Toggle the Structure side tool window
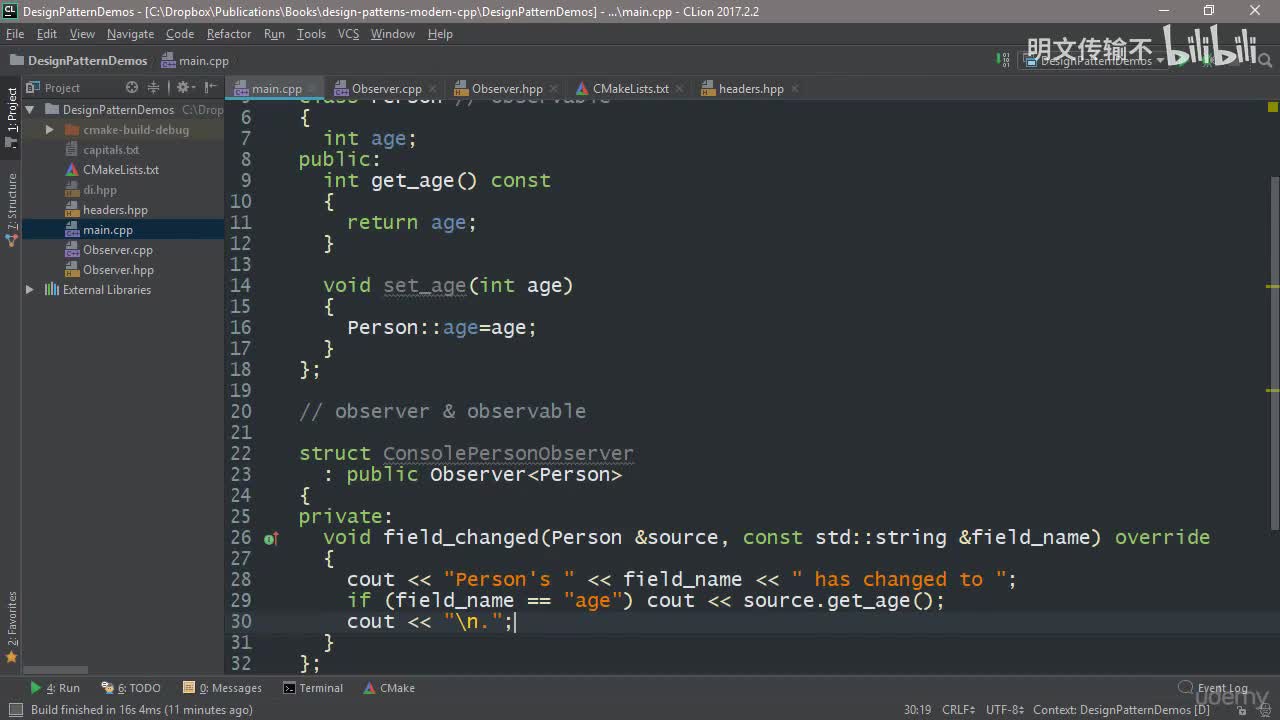 coord(12,210)
